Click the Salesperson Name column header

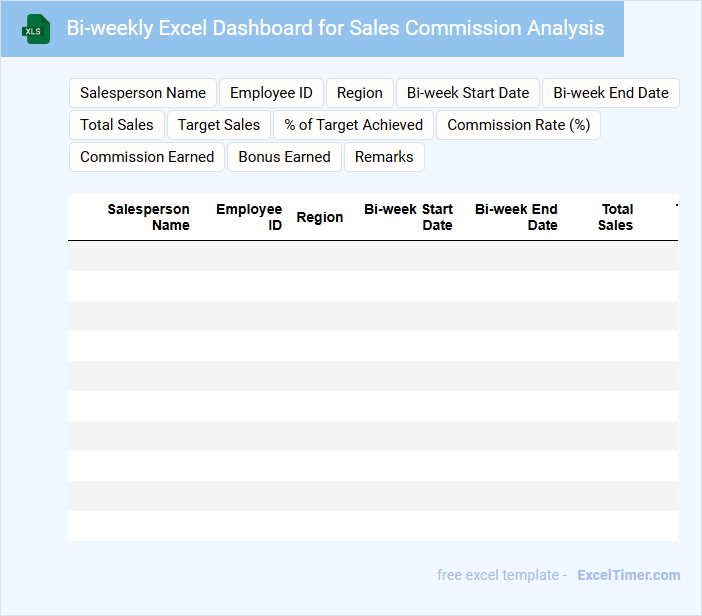point(148,217)
